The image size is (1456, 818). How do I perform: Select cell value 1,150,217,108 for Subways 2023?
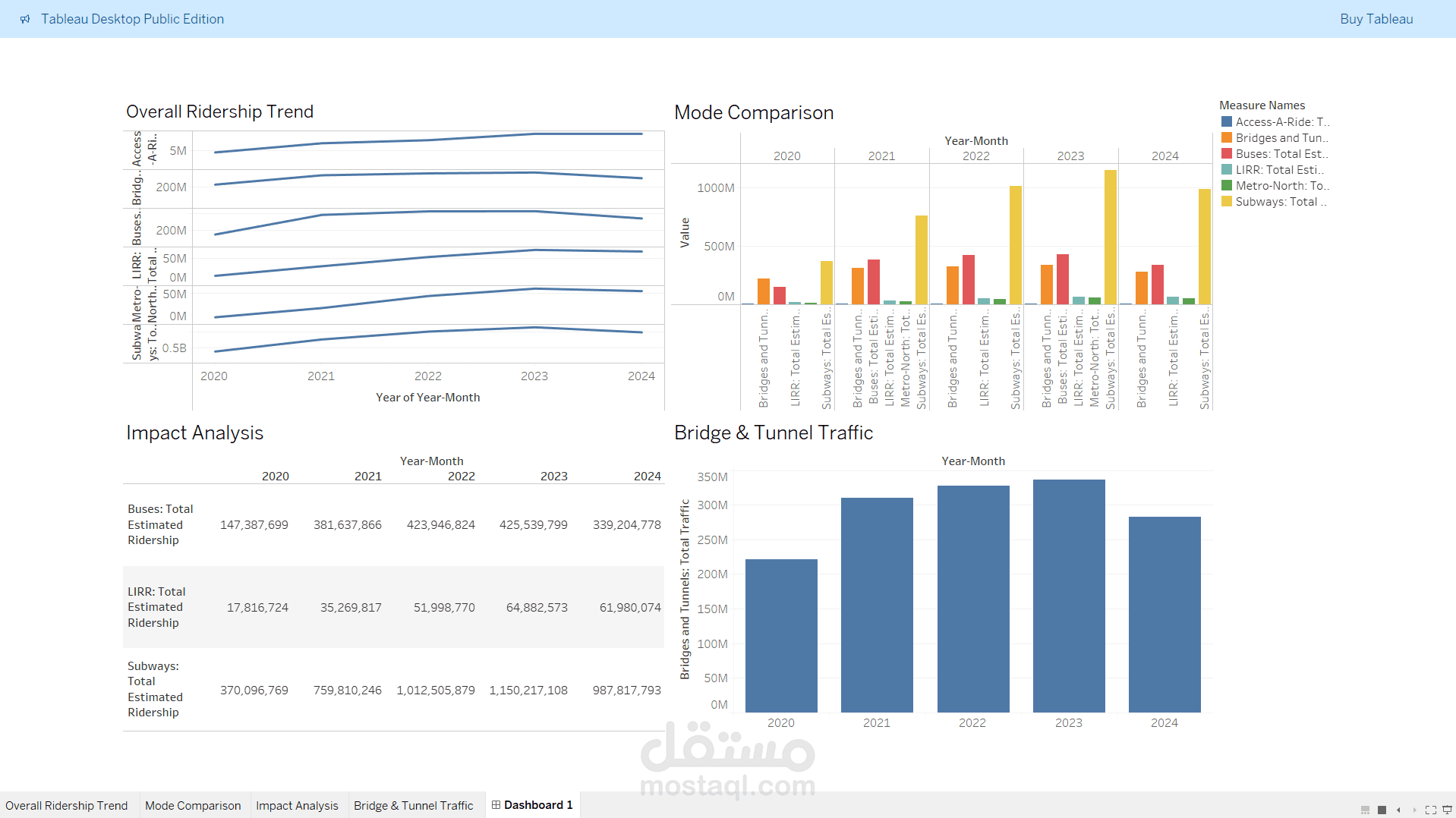click(x=528, y=690)
